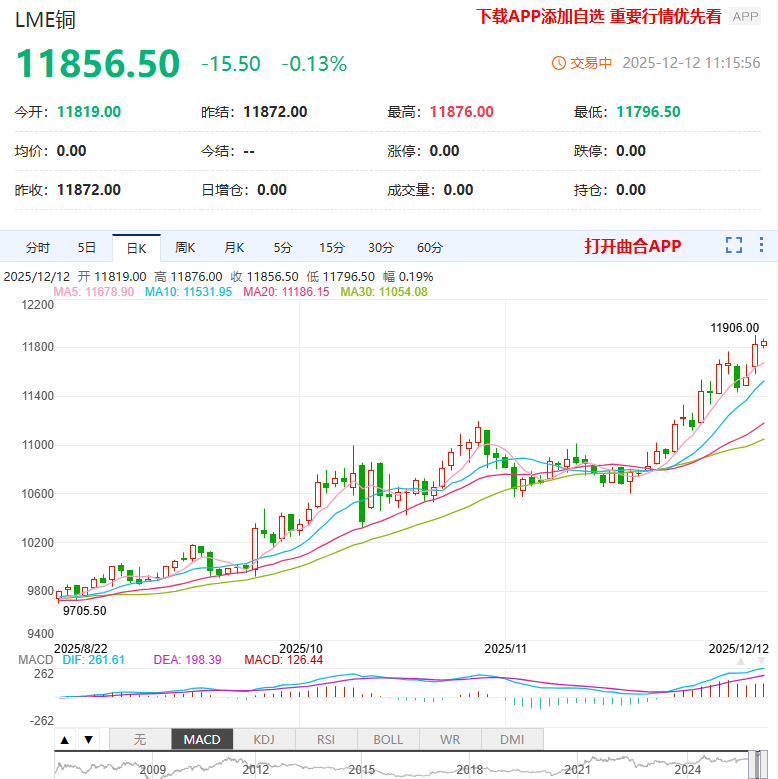Switch to the 分时 intraday chart
Screen dimensions: 778x779
click(x=38, y=247)
